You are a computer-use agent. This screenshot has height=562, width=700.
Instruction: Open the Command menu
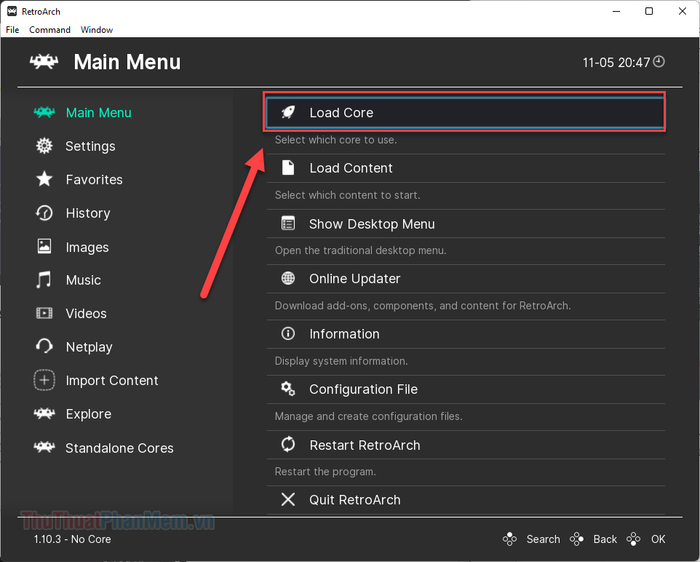(x=50, y=30)
